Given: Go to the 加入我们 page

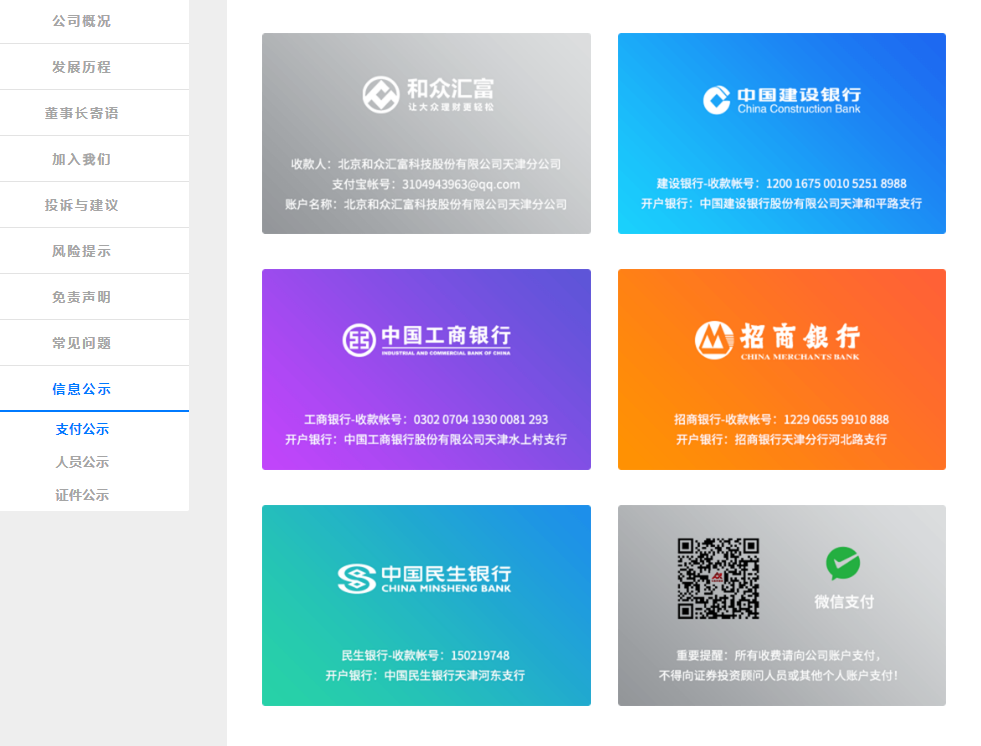Looking at the screenshot, I should click(x=82, y=159).
